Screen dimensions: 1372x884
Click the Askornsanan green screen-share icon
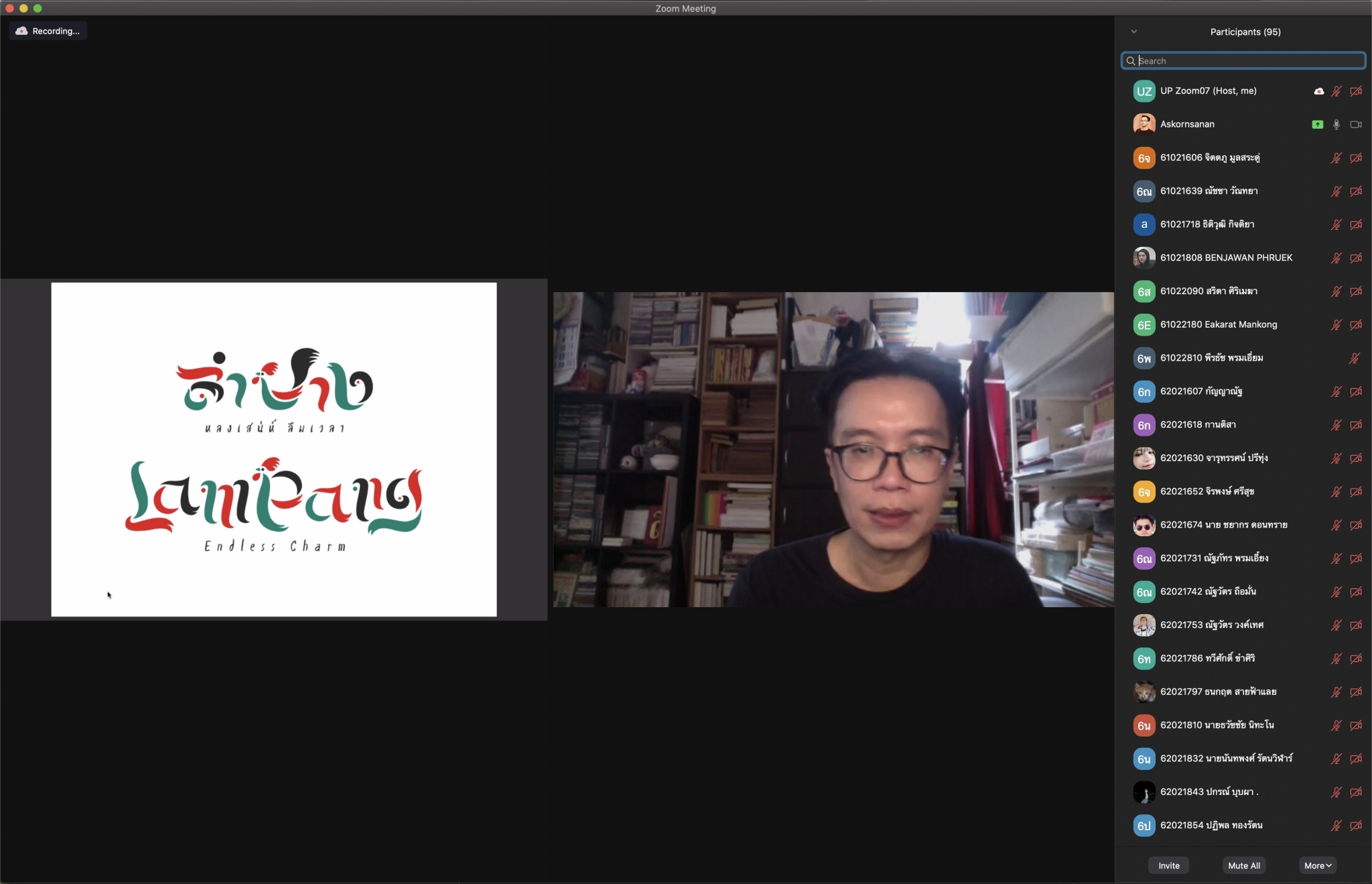coord(1318,125)
